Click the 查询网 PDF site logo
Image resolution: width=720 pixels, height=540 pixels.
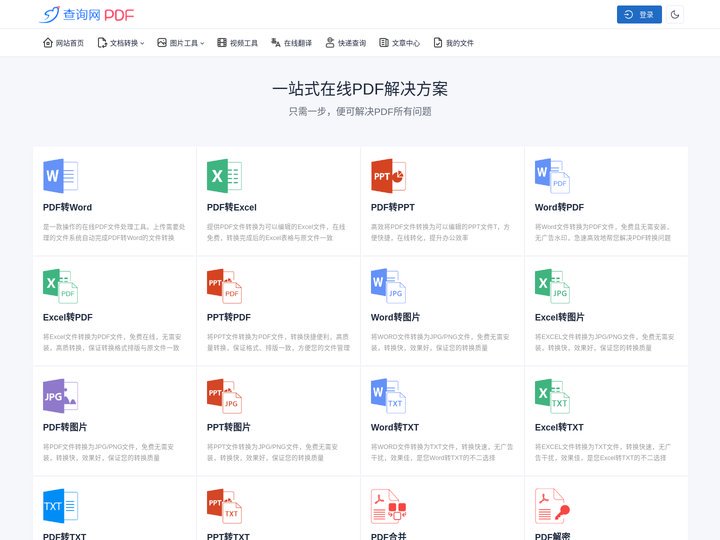point(87,15)
